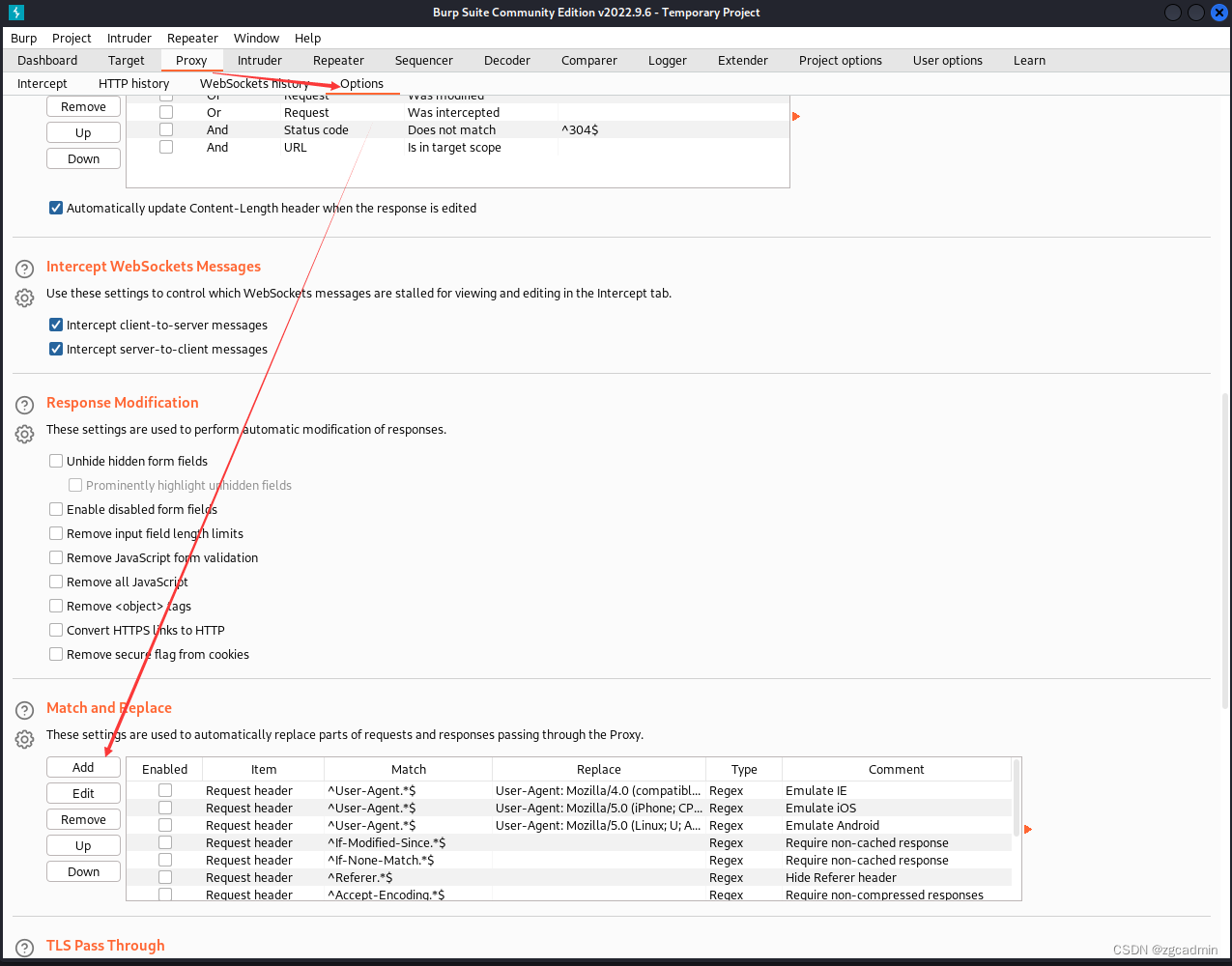
Task: Open help for TLS Pass Through section
Action: pos(25,949)
